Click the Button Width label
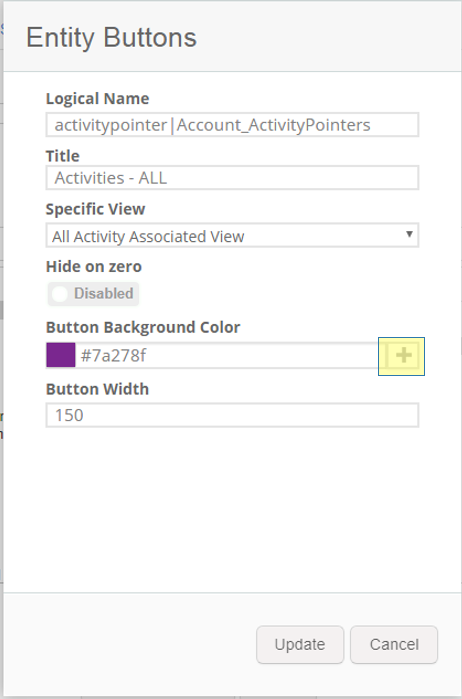Image resolution: width=462 pixels, height=699 pixels. [x=98, y=389]
